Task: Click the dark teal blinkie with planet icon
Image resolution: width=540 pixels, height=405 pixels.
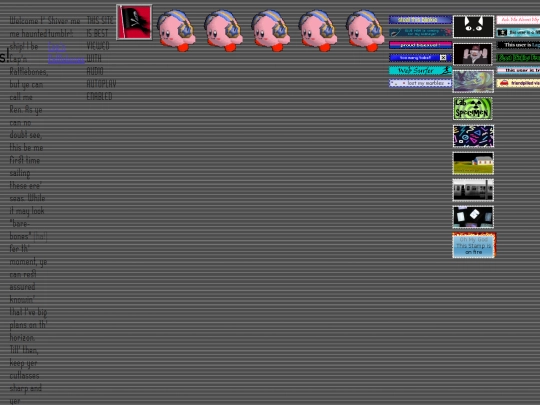Action: [420, 32]
